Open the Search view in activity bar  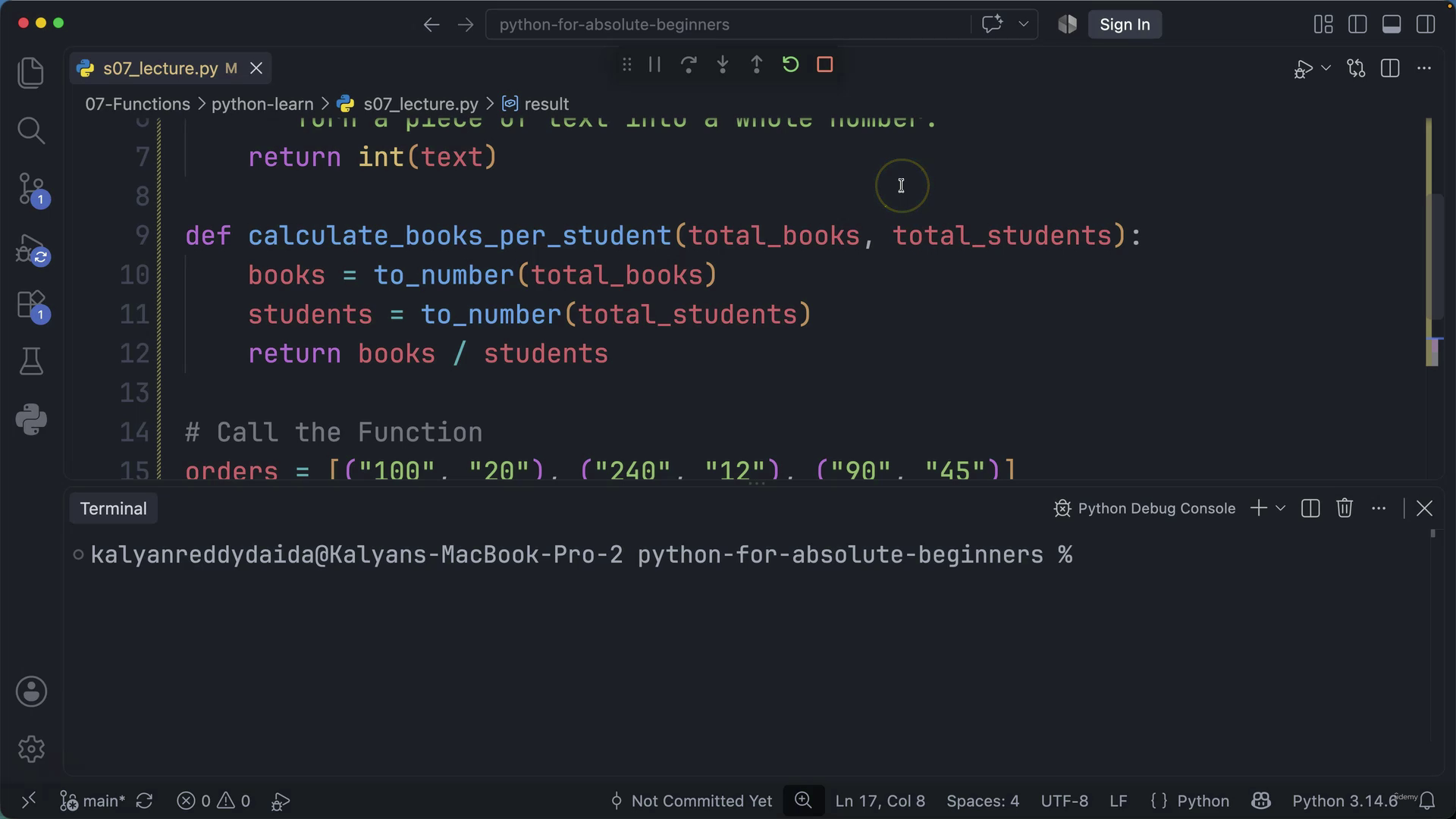pyautogui.click(x=31, y=130)
